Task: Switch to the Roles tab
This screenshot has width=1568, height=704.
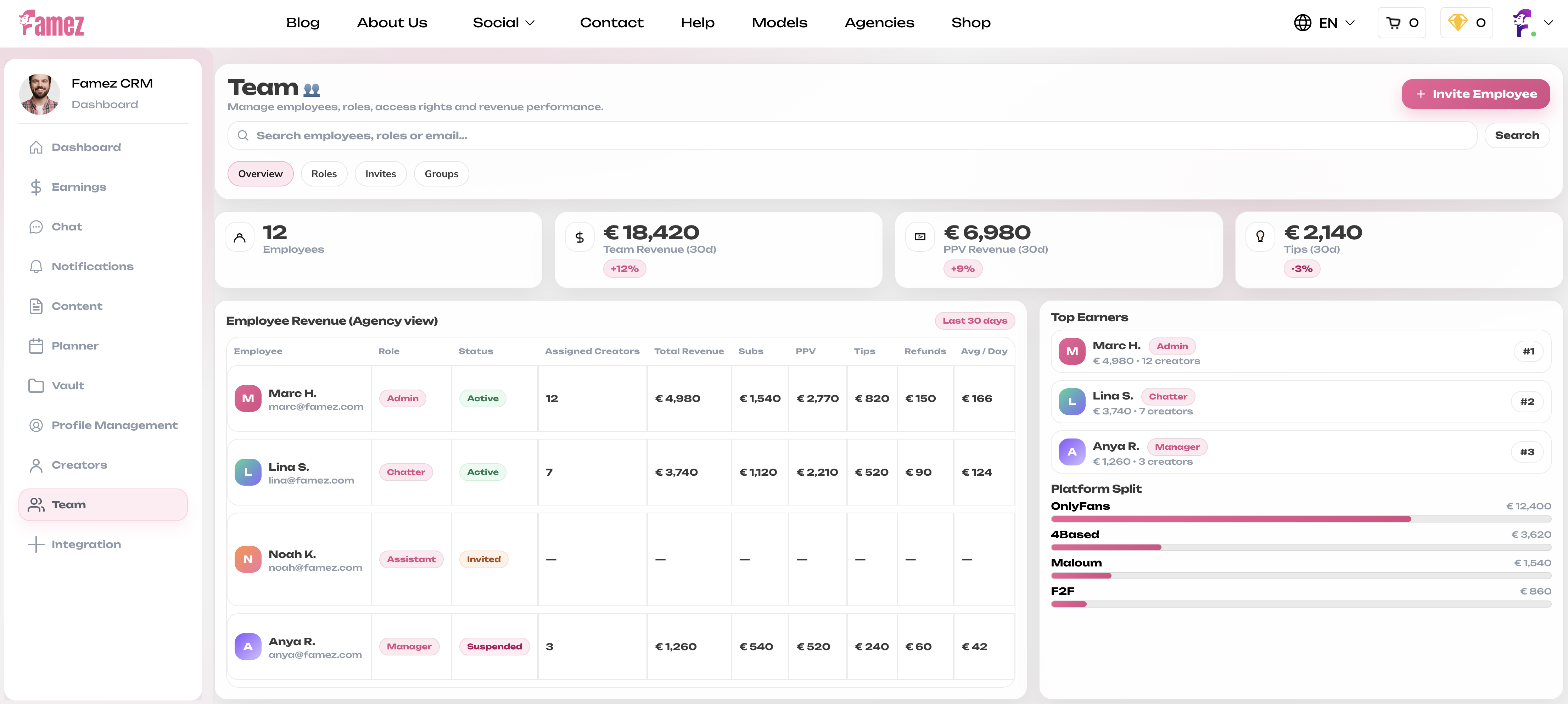Action: pos(324,174)
